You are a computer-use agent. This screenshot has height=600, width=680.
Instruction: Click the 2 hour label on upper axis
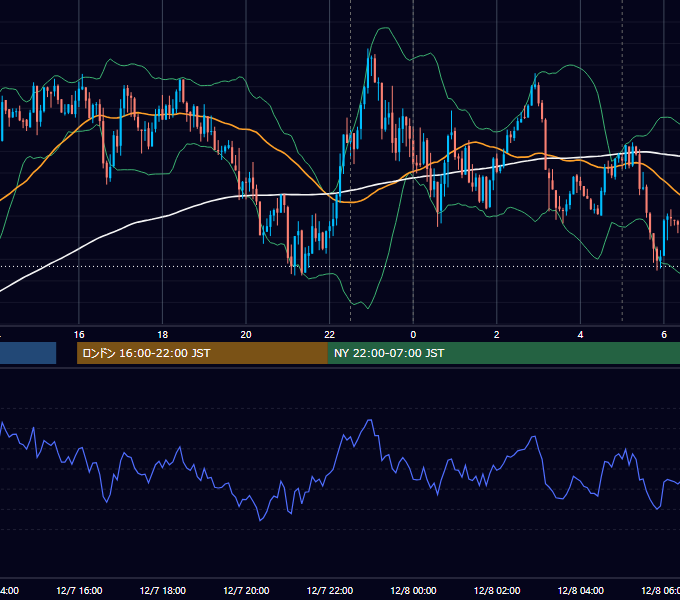[x=497, y=335]
